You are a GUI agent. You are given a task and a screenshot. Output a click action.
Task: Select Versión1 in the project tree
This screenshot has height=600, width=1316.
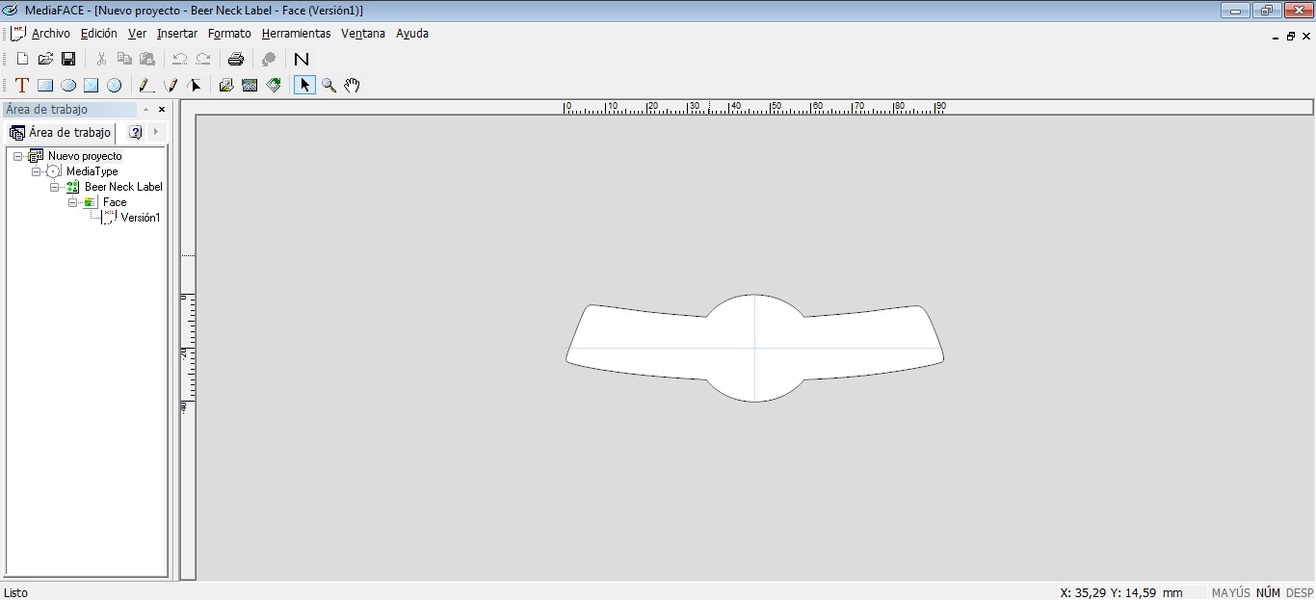[140, 217]
